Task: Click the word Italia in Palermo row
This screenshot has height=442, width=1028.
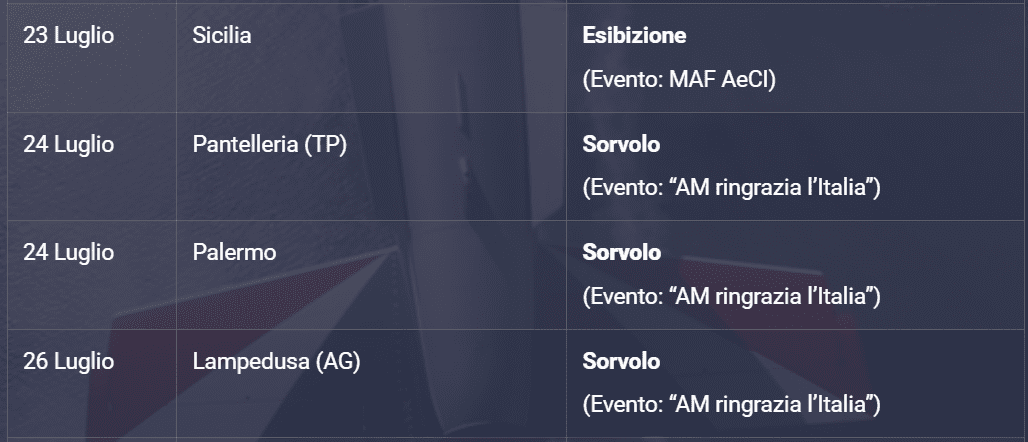Action: (x=844, y=297)
